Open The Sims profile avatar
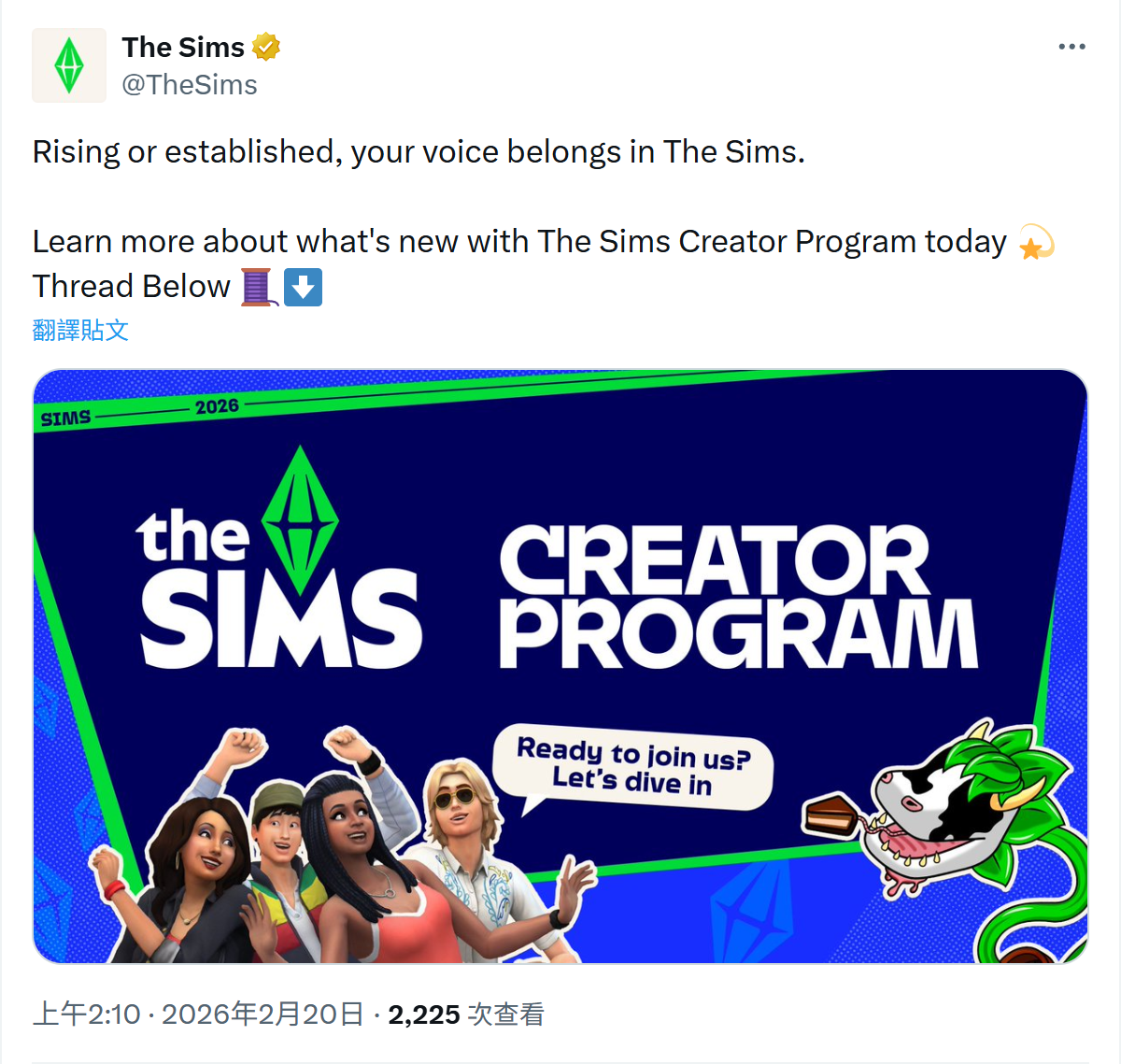Viewport: 1121px width, 1064px height. pos(69,65)
